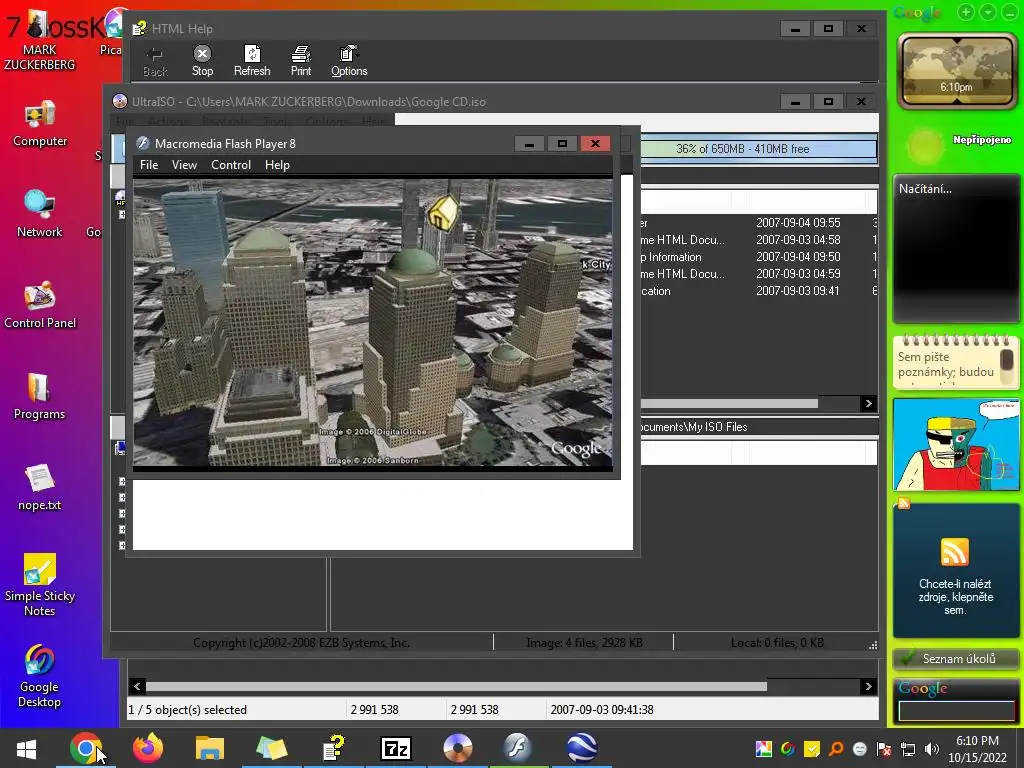This screenshot has width=1024, height=768.
Task: Click the volume speaker tray icon
Action: click(932, 749)
